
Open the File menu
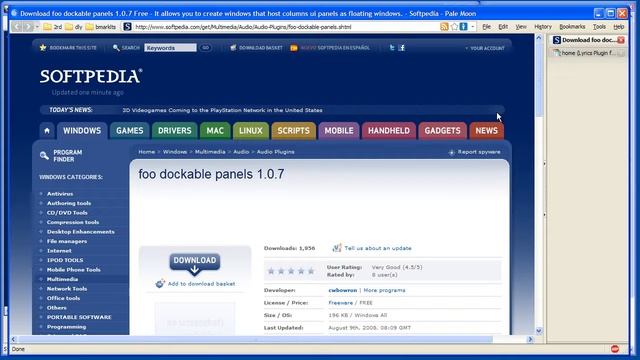click(x=487, y=27)
